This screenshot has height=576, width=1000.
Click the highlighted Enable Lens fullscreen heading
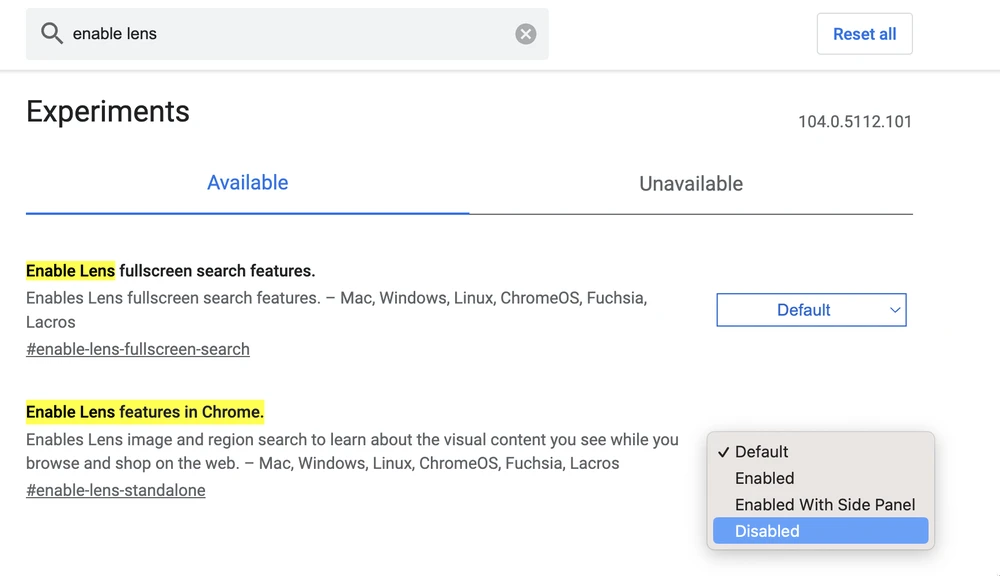(x=170, y=271)
